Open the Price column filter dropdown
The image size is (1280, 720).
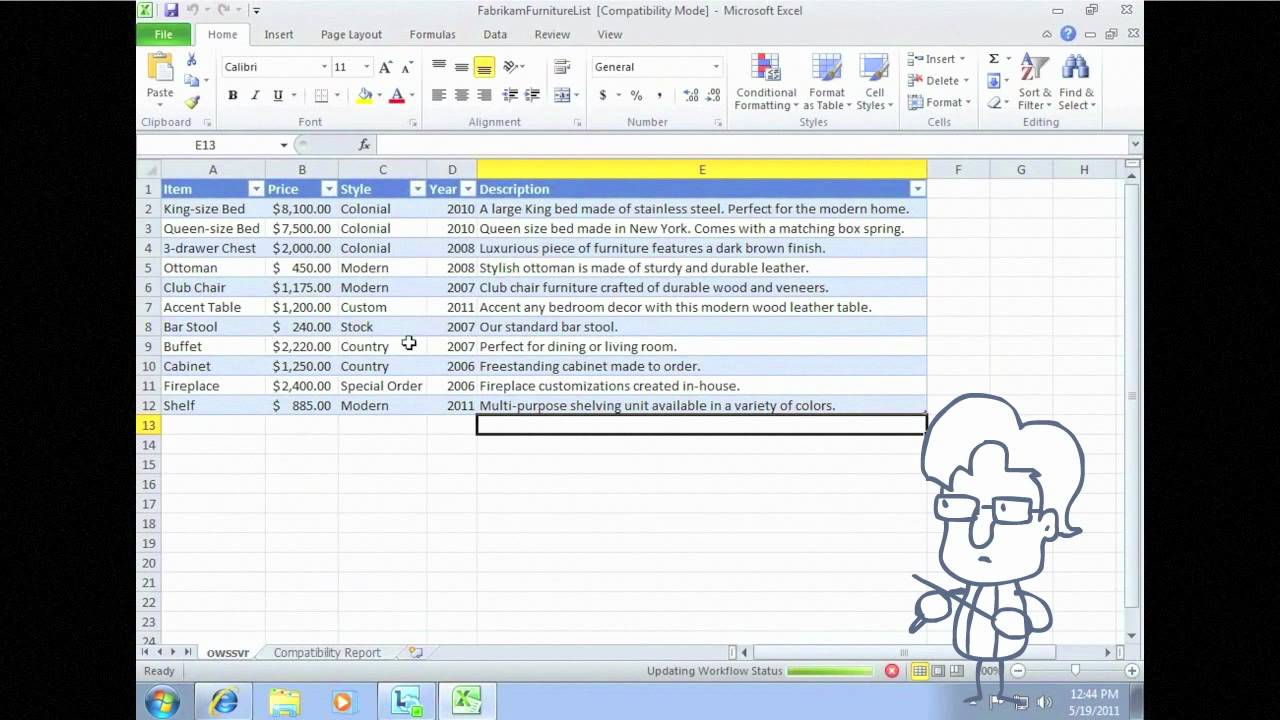[328, 189]
